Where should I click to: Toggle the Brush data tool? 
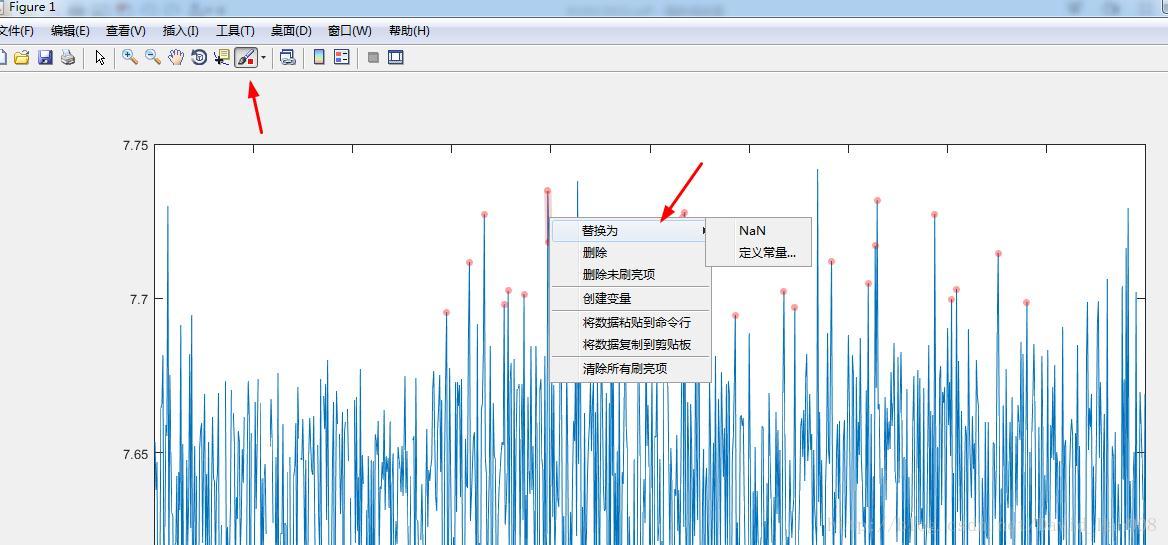(246, 57)
